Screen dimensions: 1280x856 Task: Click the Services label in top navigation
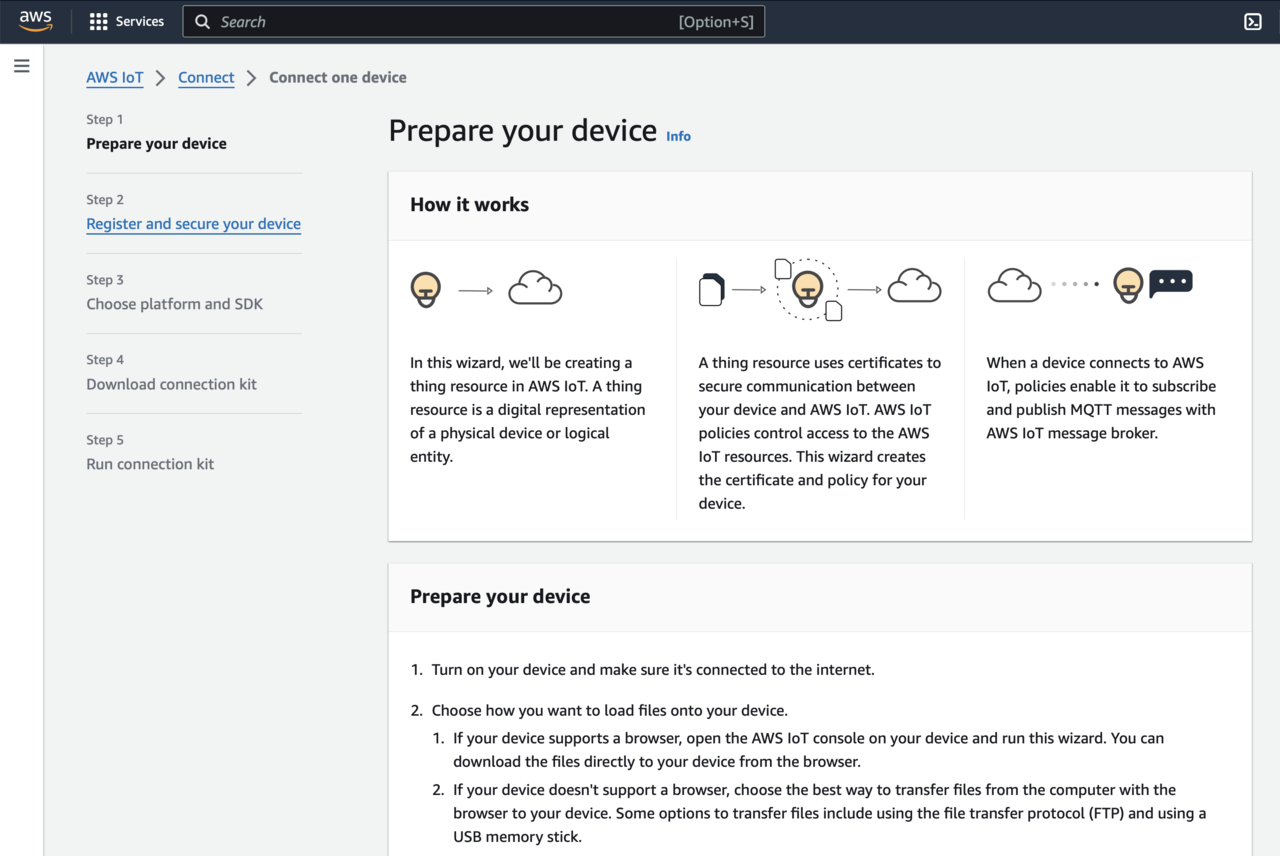pos(139,21)
